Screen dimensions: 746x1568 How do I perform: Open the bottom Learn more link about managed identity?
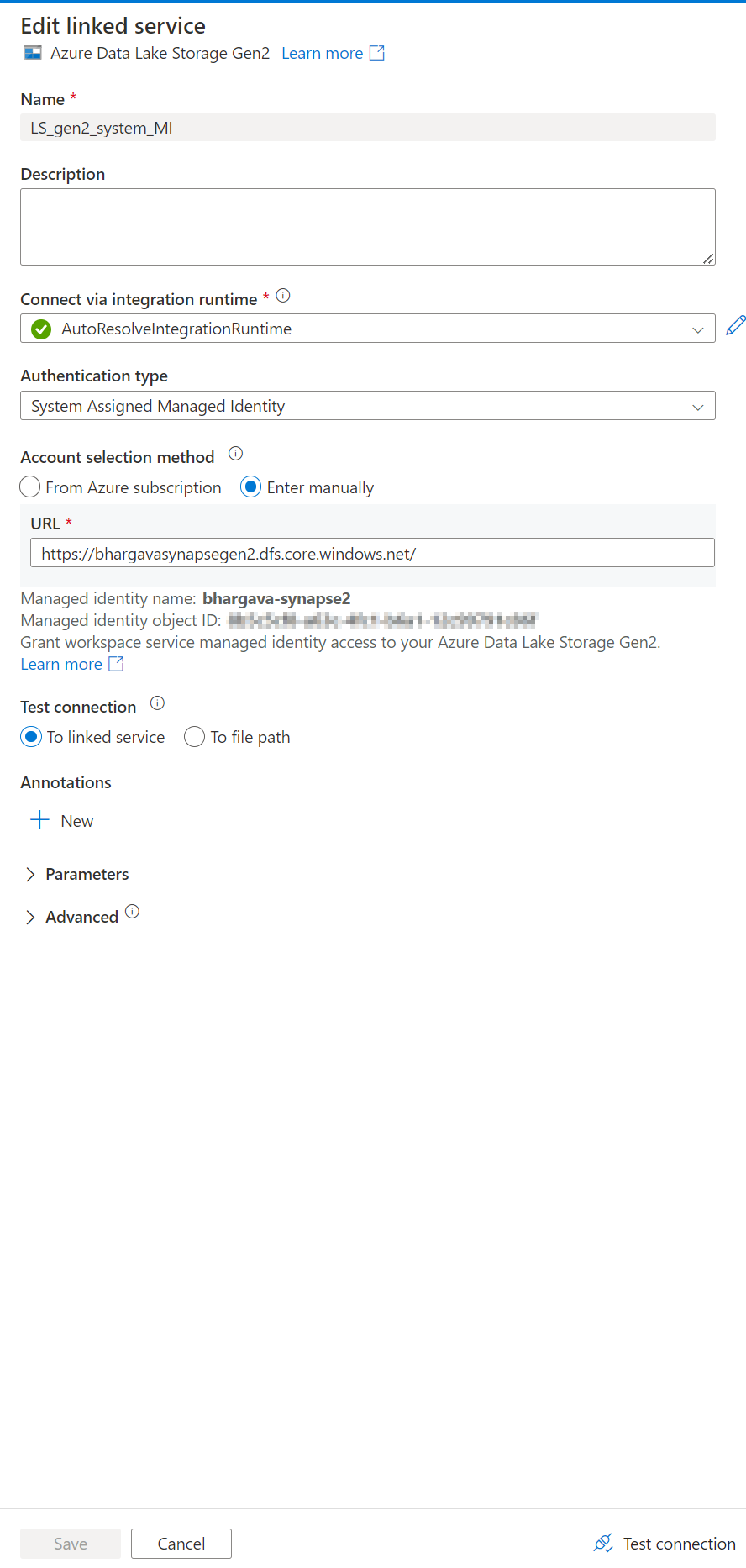(60, 663)
